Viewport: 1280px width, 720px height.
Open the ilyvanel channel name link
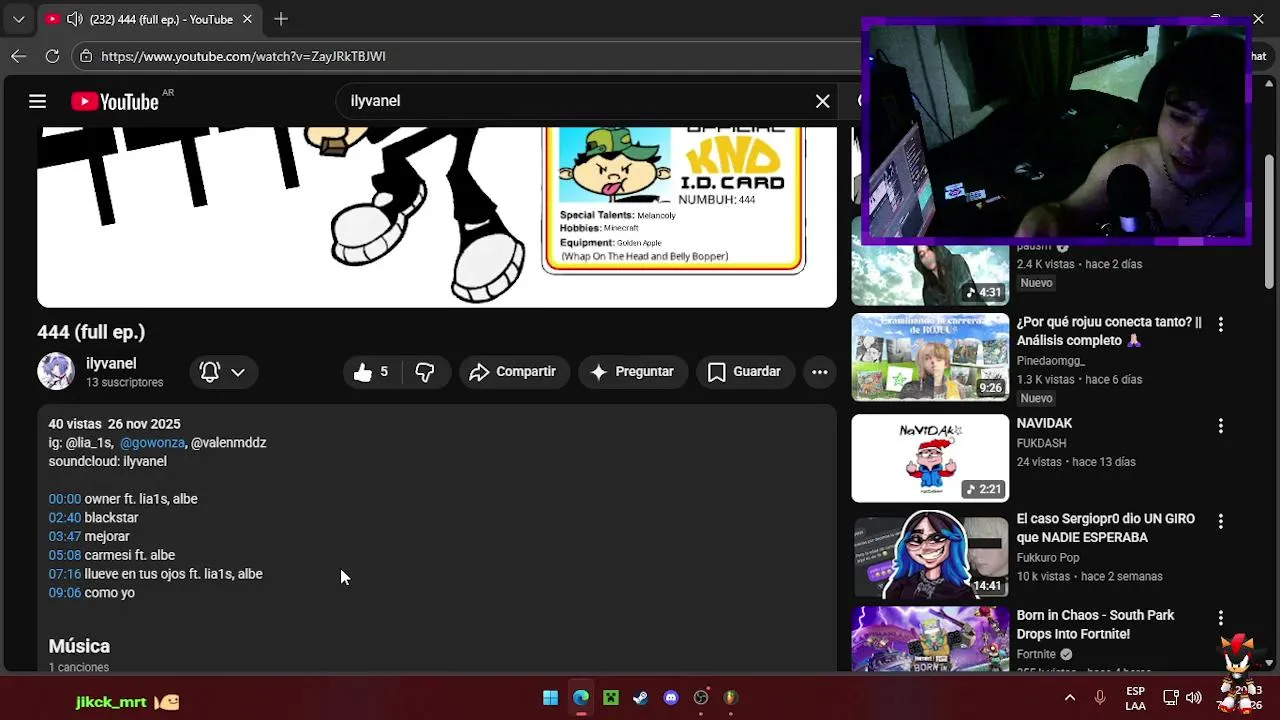coord(111,364)
